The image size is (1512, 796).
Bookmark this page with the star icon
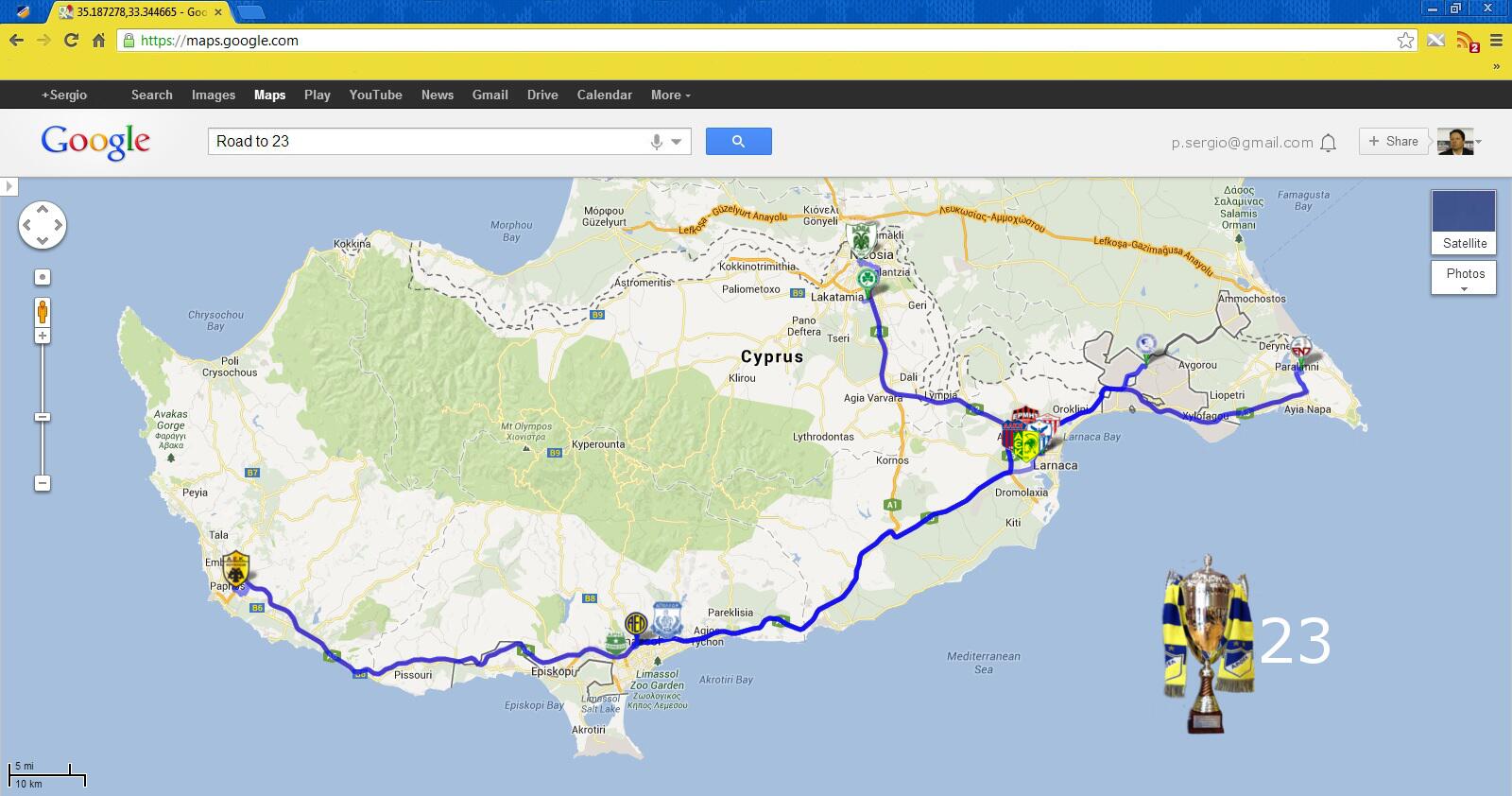pyautogui.click(x=1405, y=40)
